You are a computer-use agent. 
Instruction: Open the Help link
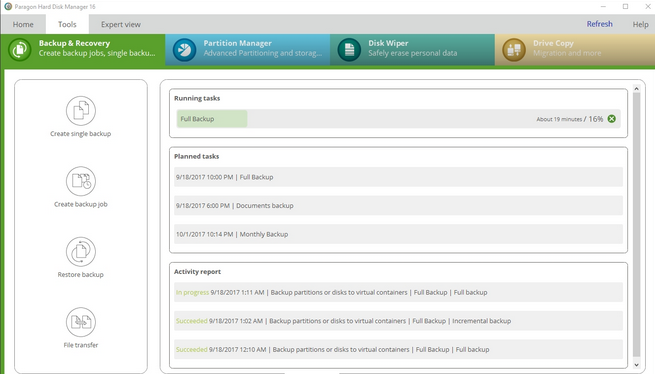640,24
